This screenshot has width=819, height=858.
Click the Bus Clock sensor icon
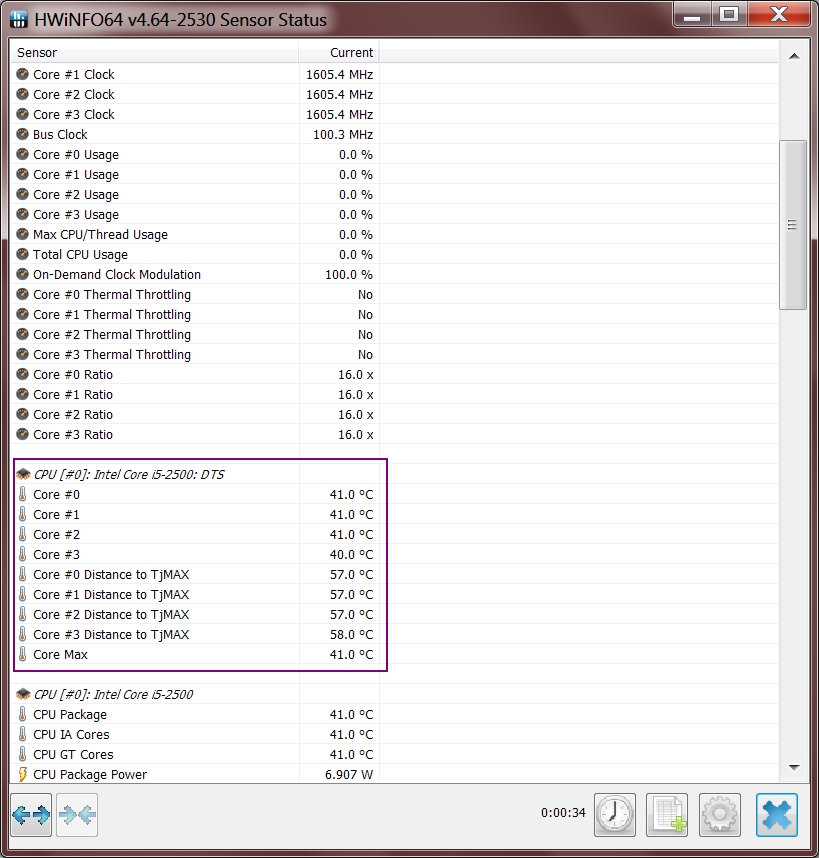22,134
